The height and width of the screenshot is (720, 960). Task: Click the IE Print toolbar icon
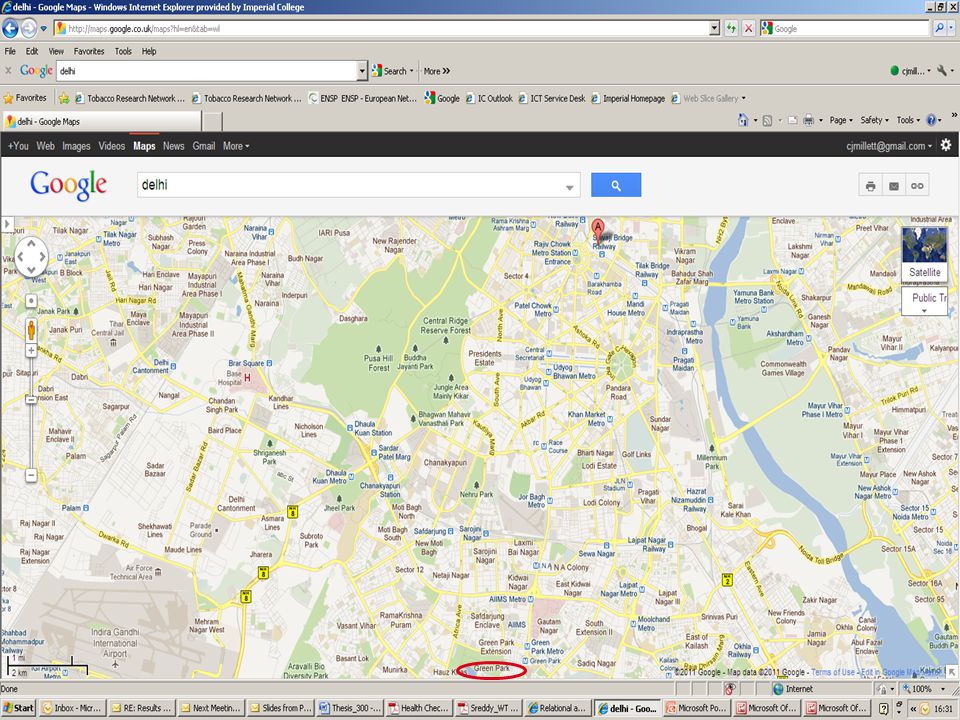pos(808,120)
